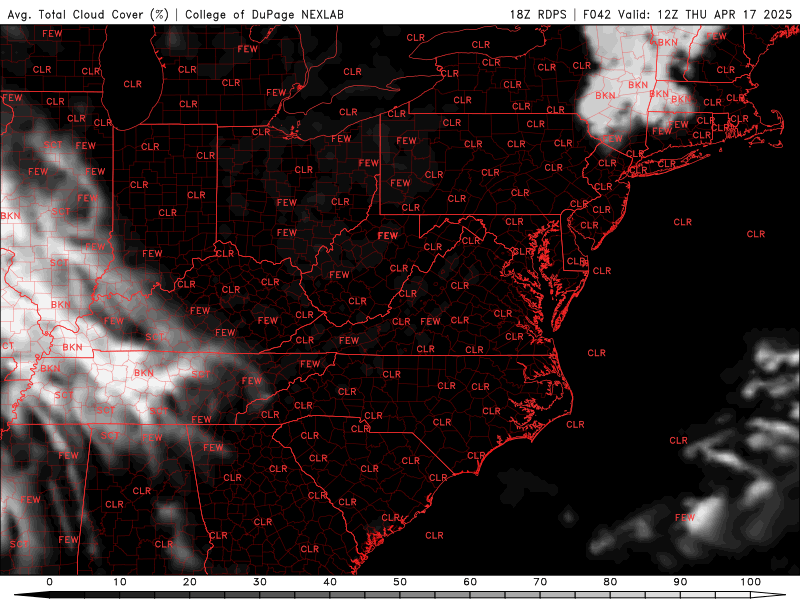
Task: Click the '30' colorbar scale label
Action: 260,582
